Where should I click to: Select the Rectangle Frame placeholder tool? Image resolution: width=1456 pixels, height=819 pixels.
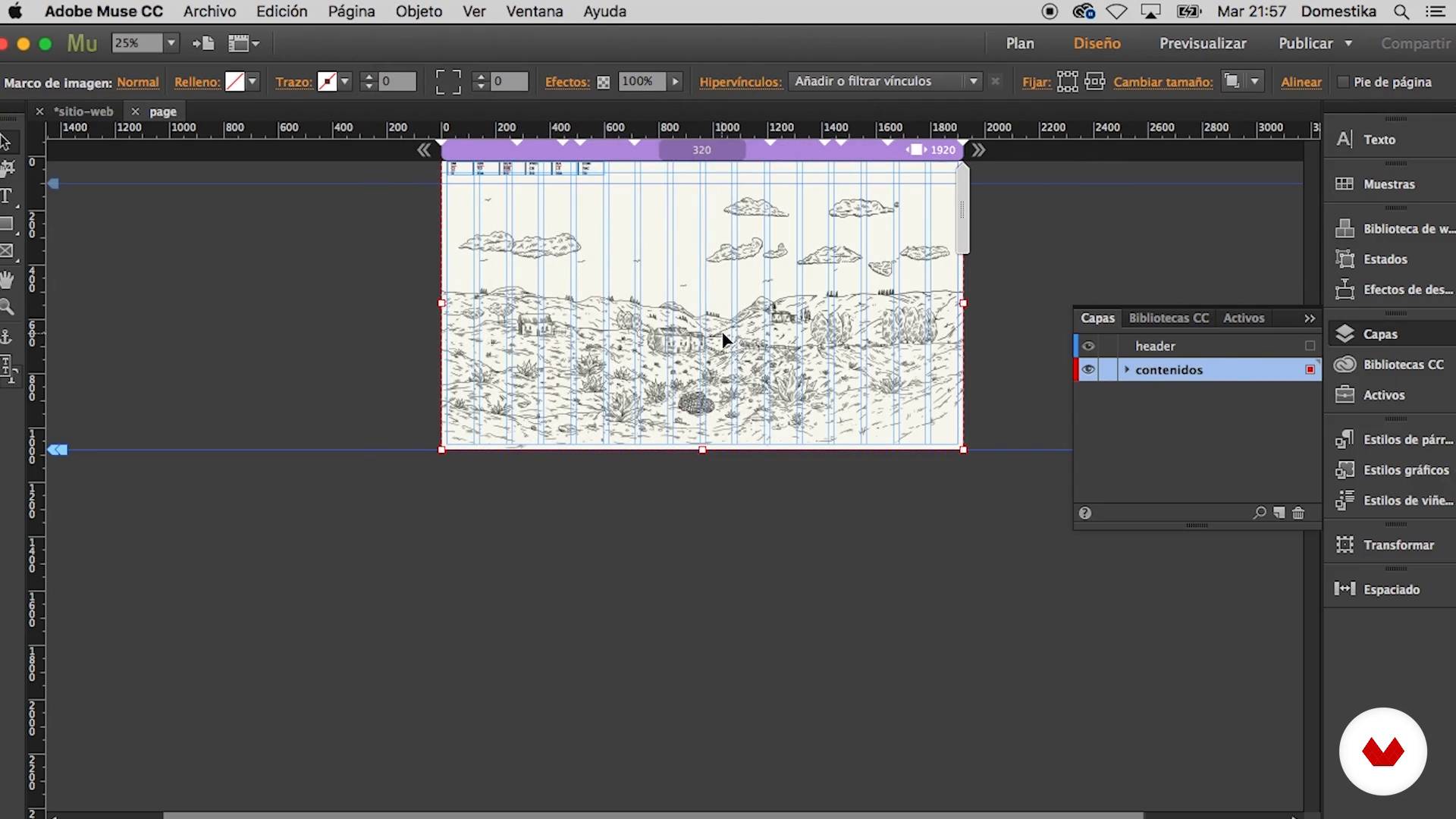(x=8, y=251)
